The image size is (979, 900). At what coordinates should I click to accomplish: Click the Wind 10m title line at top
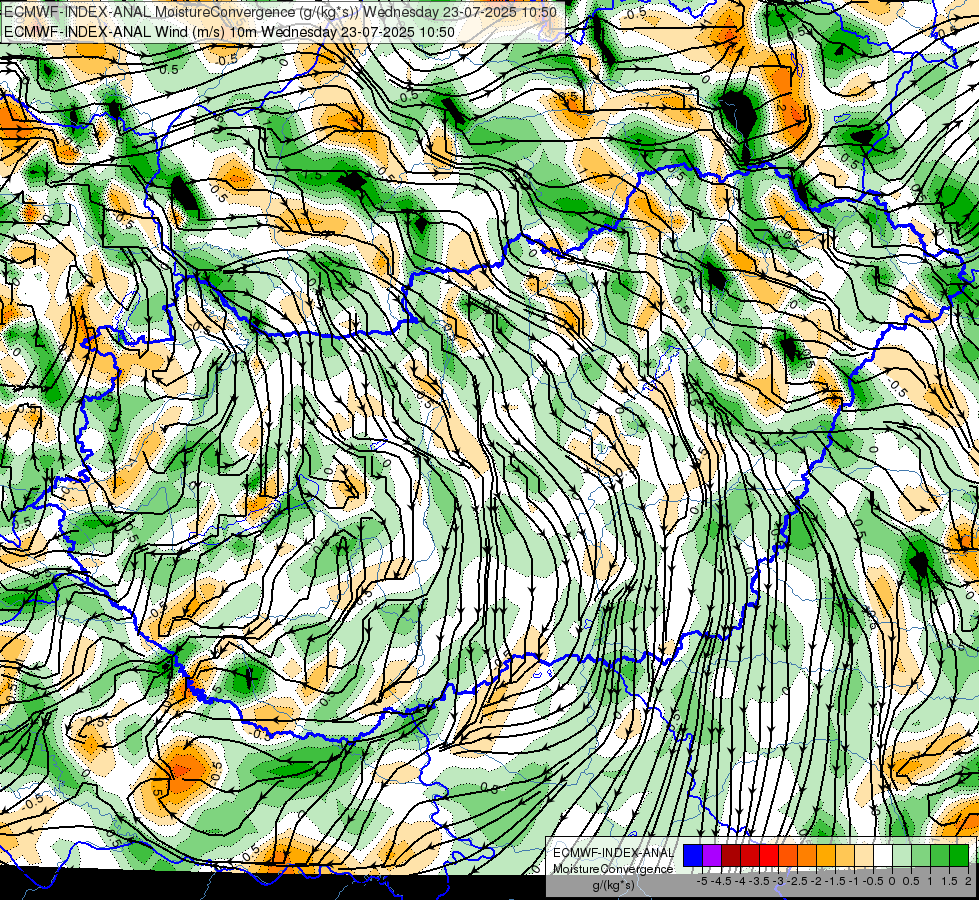tap(229, 32)
